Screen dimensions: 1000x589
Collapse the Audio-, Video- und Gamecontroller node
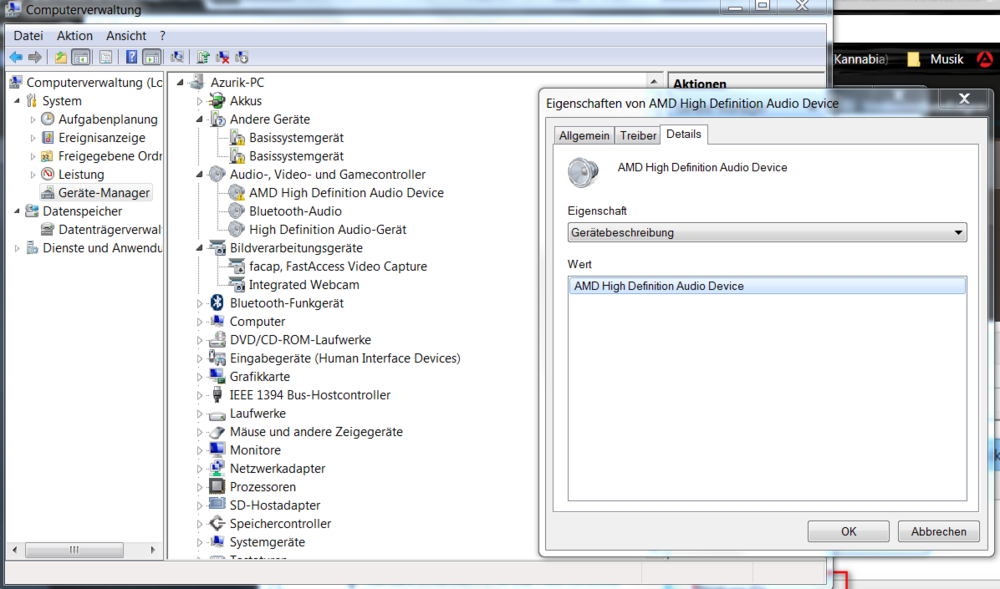[200, 174]
